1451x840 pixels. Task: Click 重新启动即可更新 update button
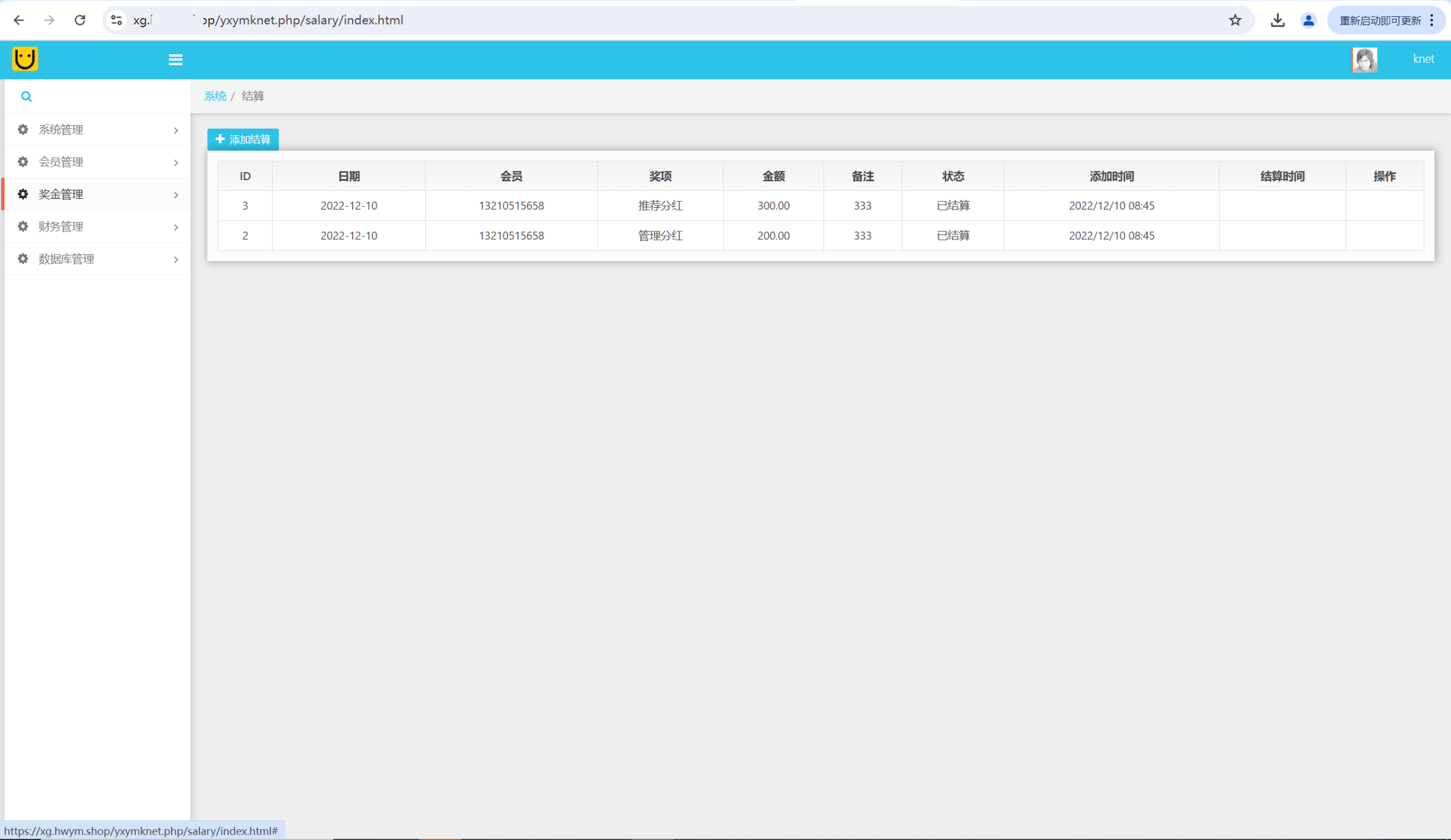(x=1380, y=21)
